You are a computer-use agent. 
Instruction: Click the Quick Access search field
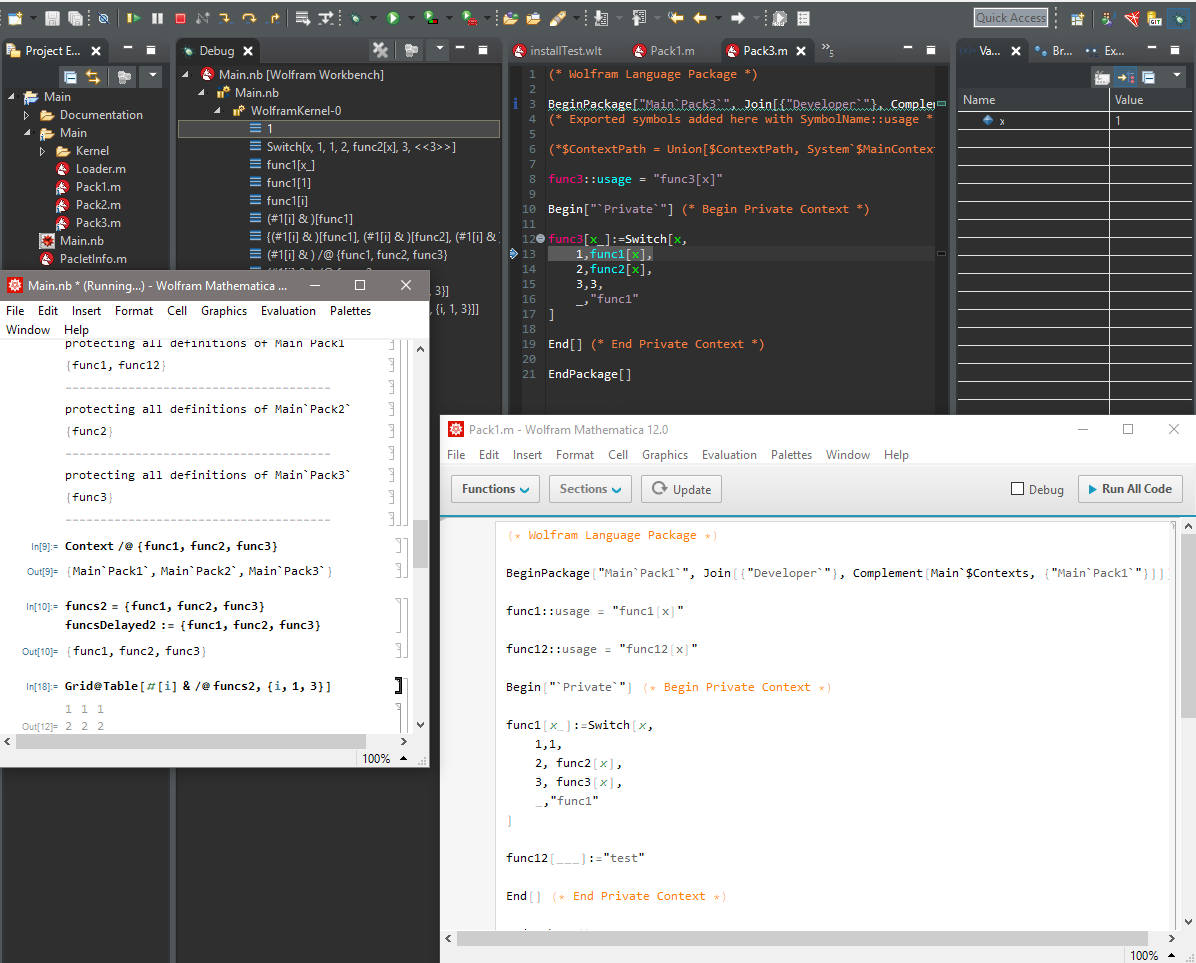click(1011, 18)
